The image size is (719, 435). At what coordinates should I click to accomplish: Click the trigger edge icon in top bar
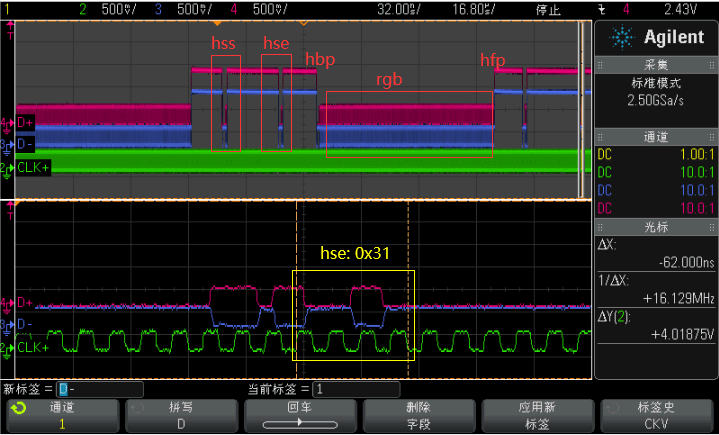602,8
